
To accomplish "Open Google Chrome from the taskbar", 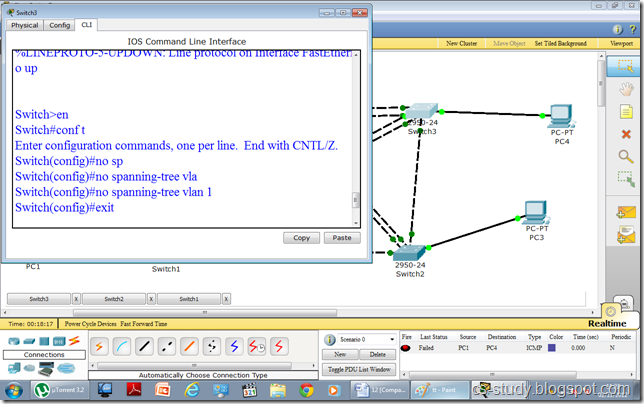I will pyautogui.click(x=307, y=391).
